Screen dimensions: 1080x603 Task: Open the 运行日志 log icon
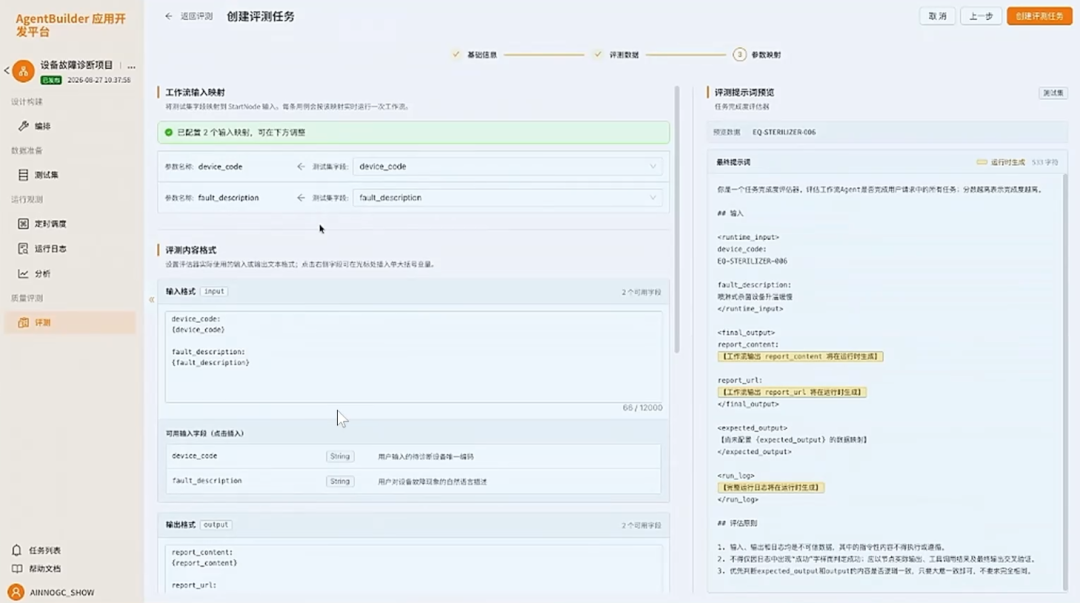(23, 249)
